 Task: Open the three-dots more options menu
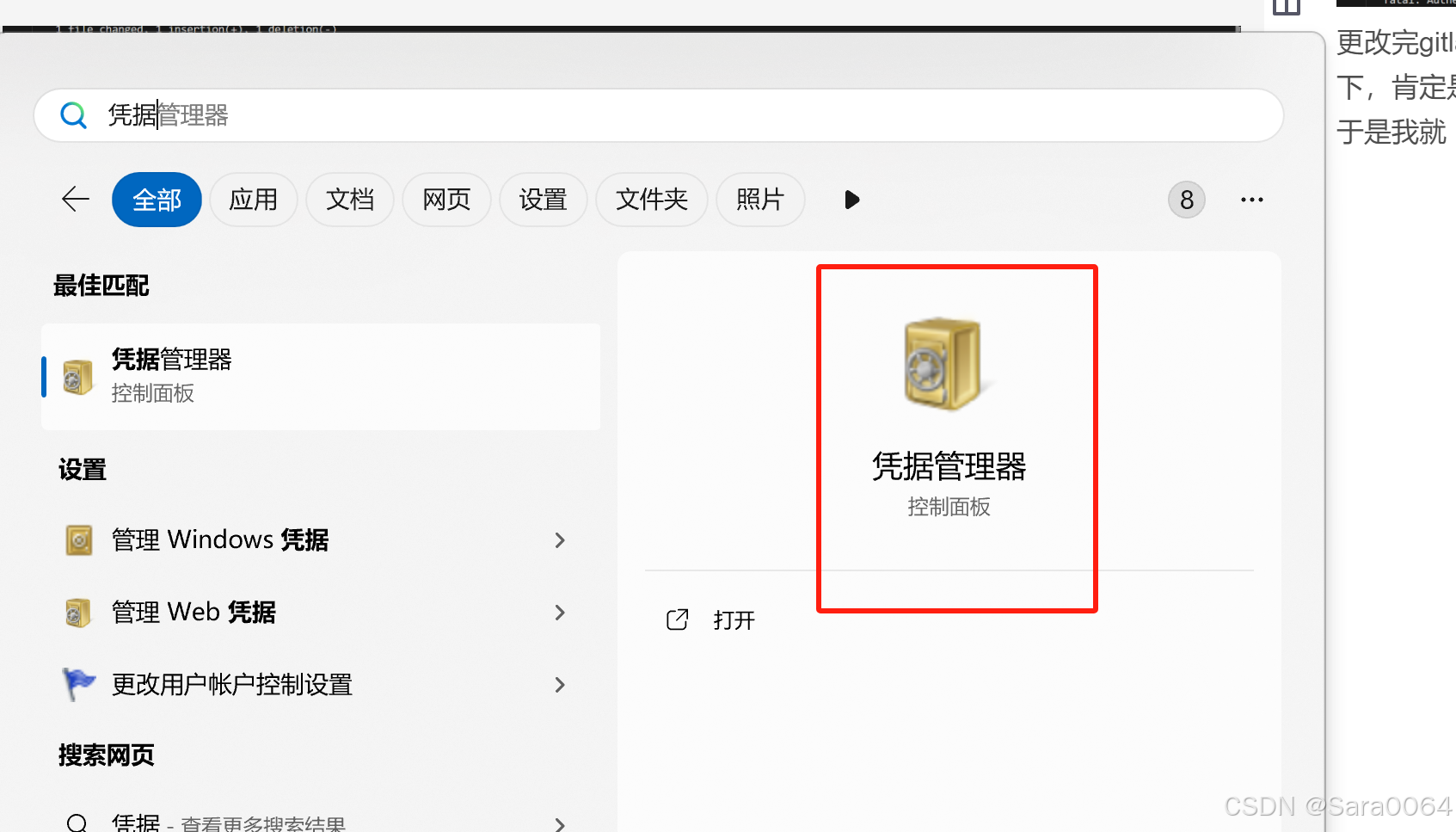1252,200
